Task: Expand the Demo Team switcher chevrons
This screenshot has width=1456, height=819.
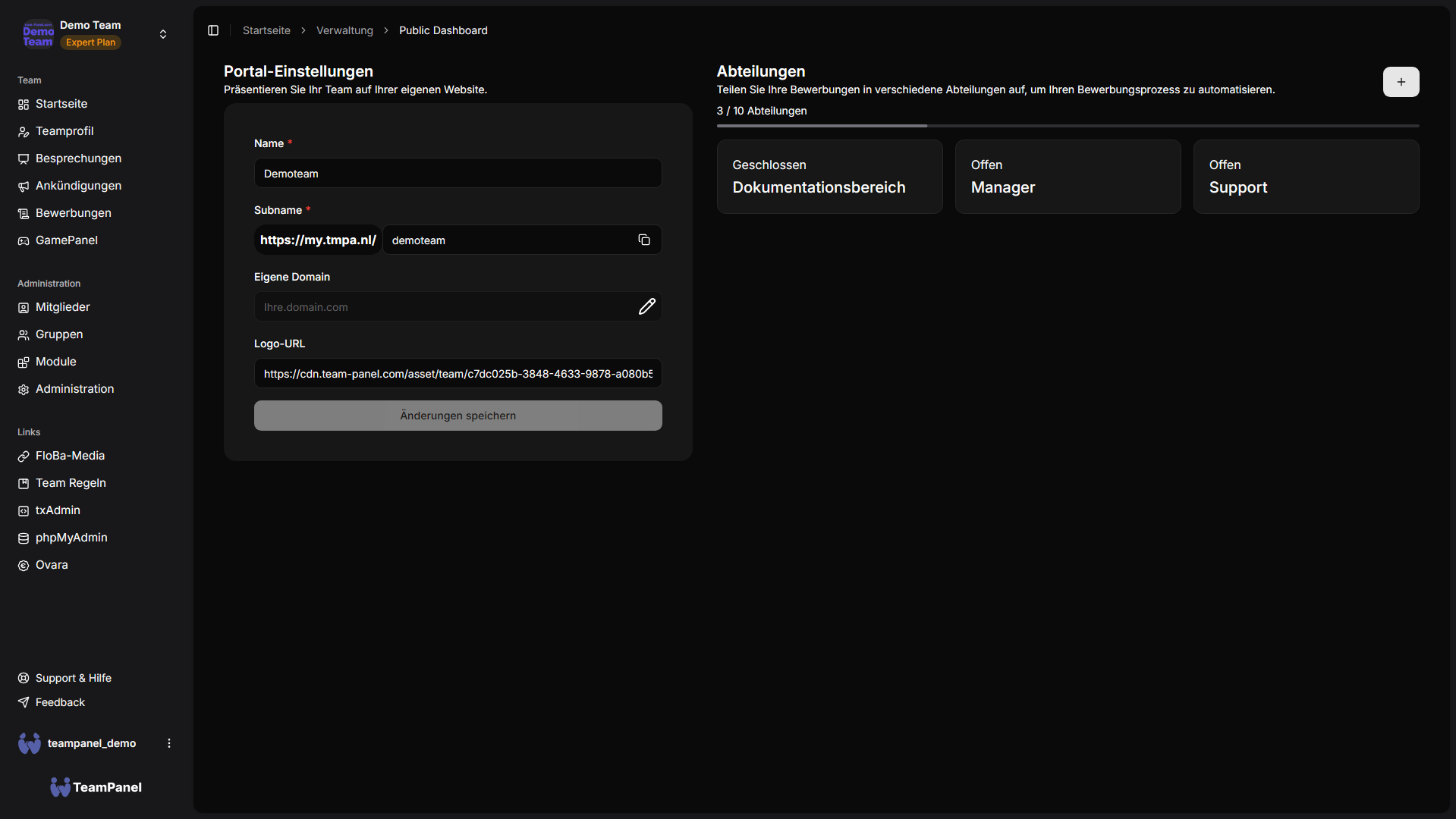Action: point(163,34)
